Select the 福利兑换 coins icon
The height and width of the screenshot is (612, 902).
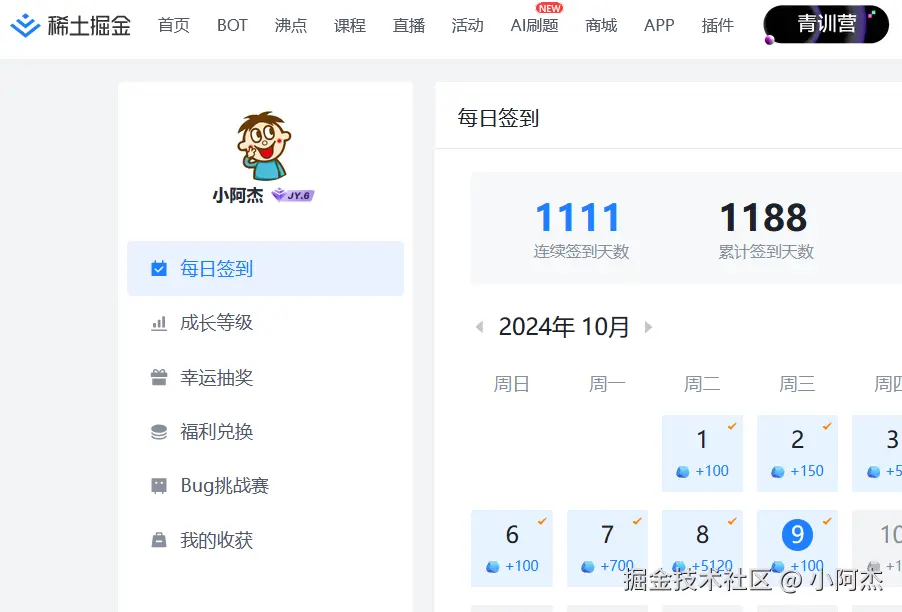pos(157,431)
